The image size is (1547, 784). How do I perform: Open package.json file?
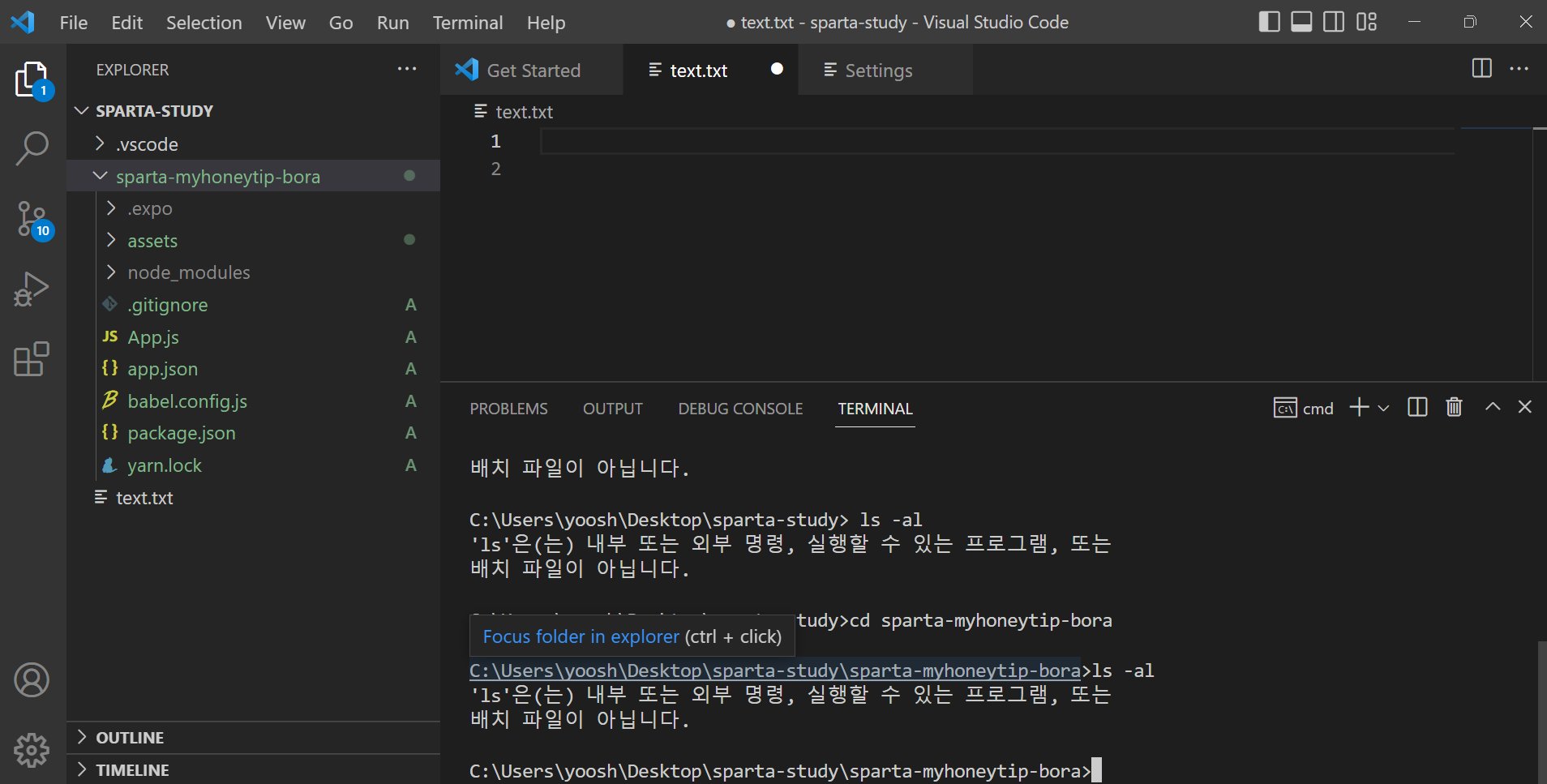coord(253,433)
